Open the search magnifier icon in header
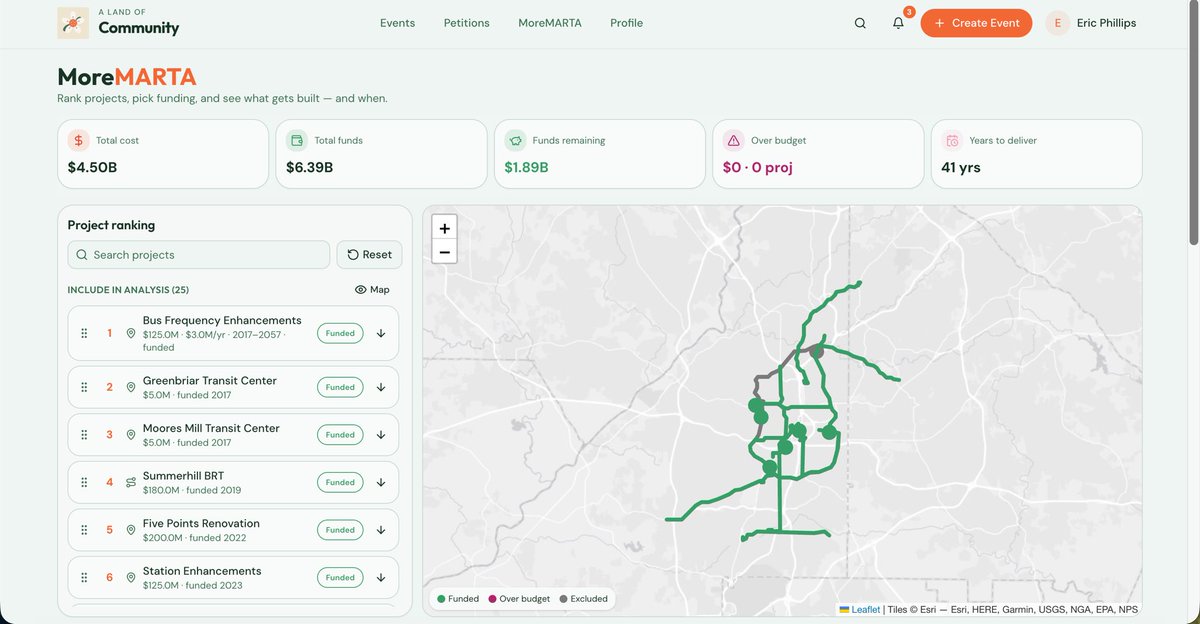This screenshot has width=1200, height=624. click(860, 23)
